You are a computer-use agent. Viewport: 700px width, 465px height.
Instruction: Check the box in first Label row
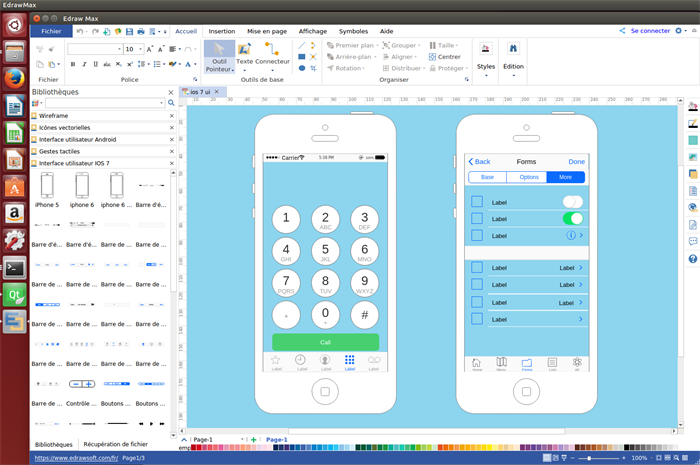click(477, 202)
